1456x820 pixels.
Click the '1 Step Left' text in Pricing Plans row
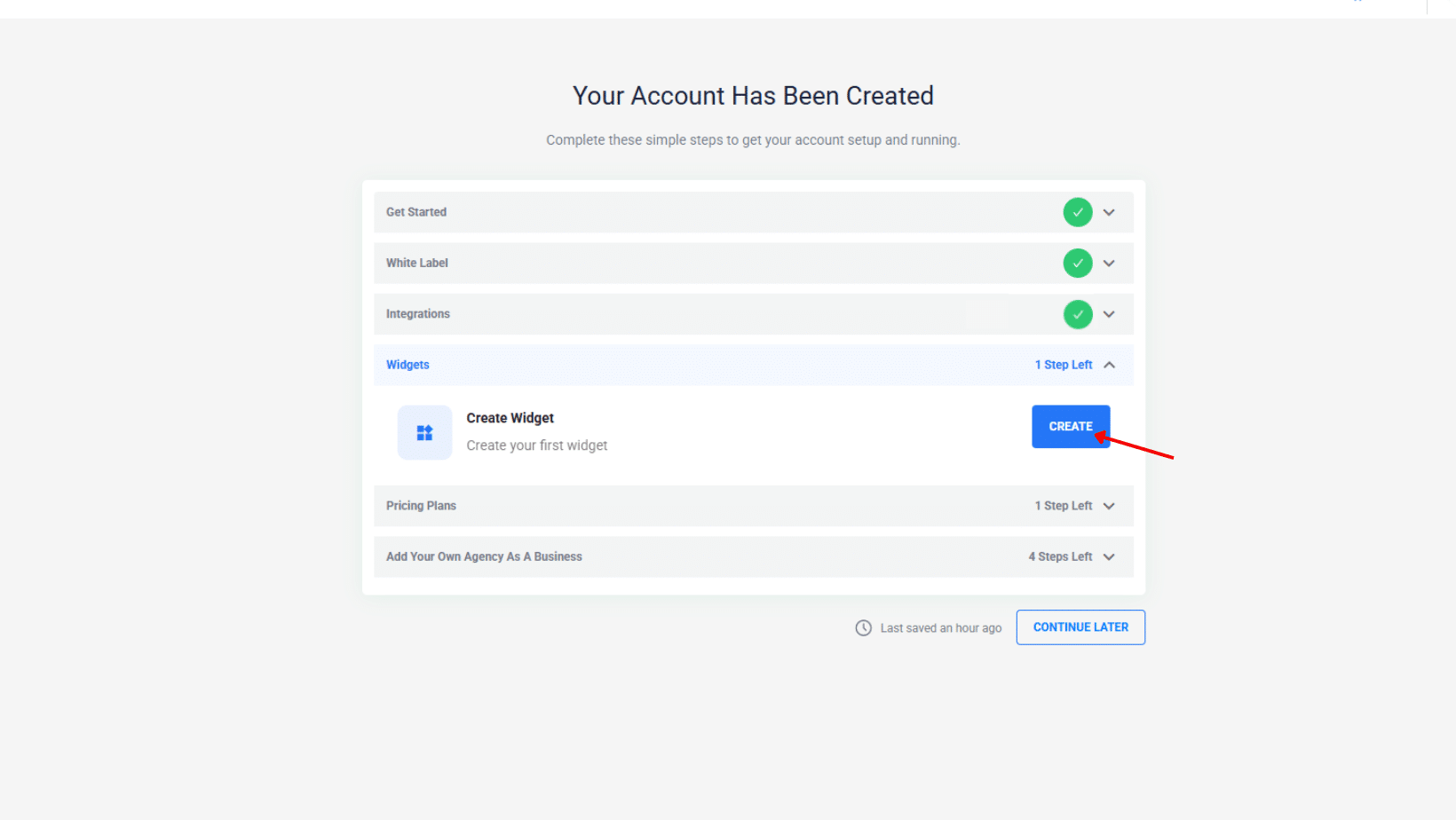[x=1064, y=506]
